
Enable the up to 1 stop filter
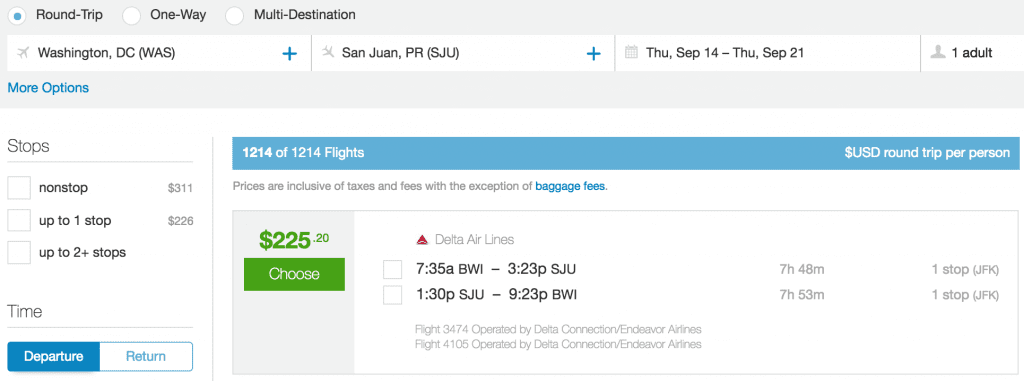(x=19, y=220)
